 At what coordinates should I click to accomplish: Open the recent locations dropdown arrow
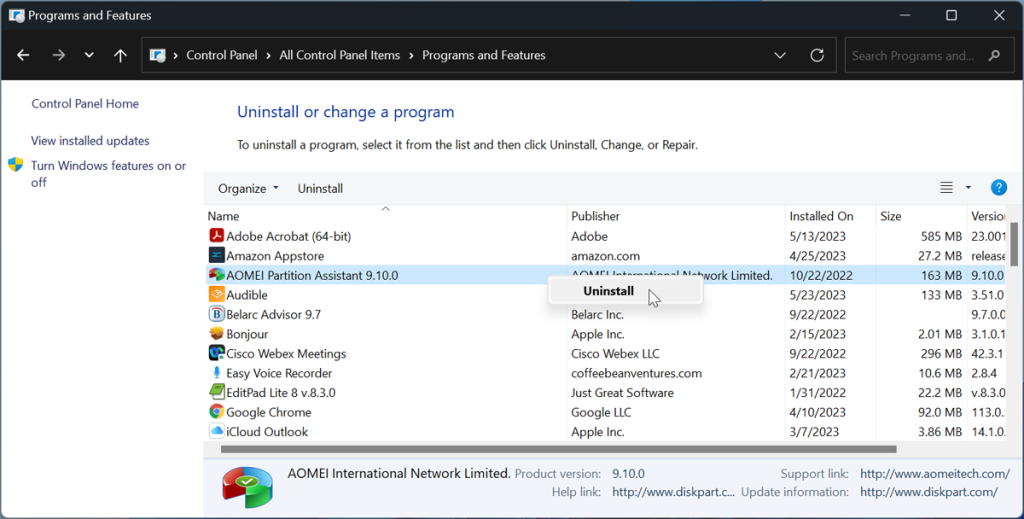89,55
